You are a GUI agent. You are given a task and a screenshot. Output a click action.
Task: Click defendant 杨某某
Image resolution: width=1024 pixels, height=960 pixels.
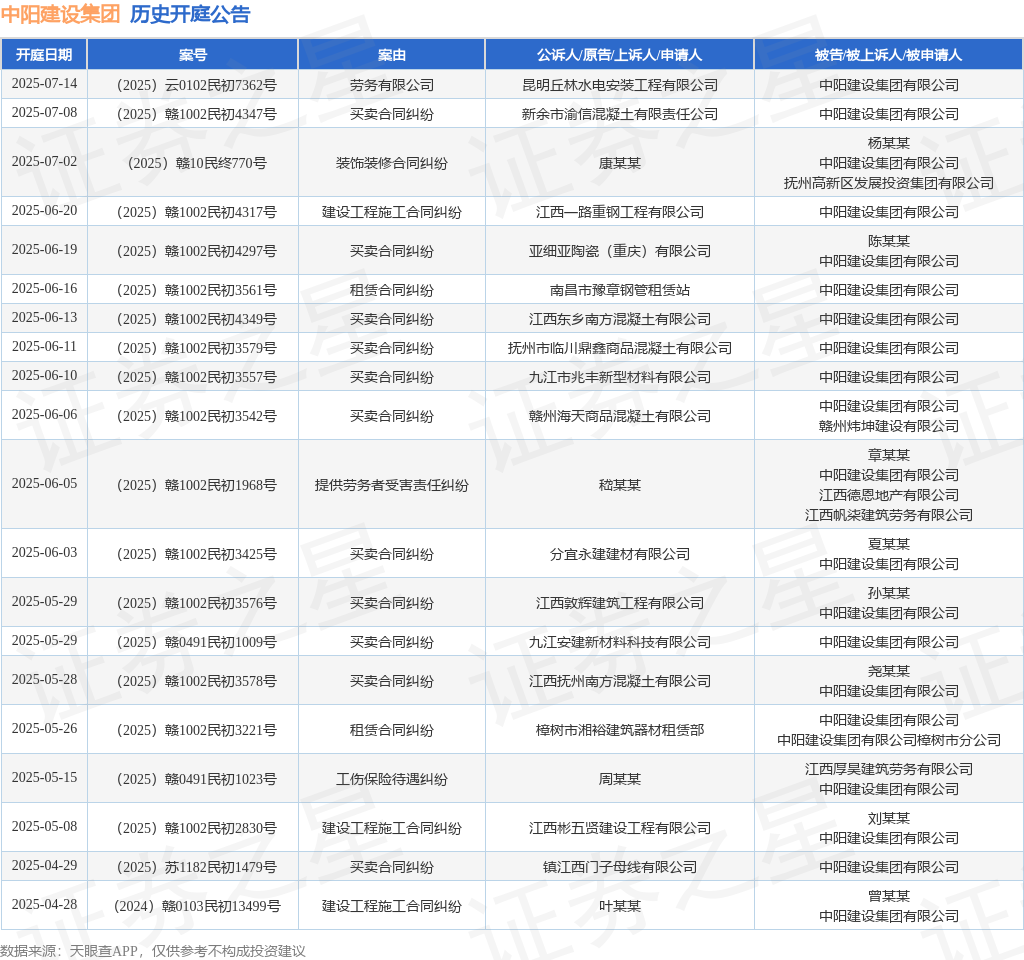889,143
